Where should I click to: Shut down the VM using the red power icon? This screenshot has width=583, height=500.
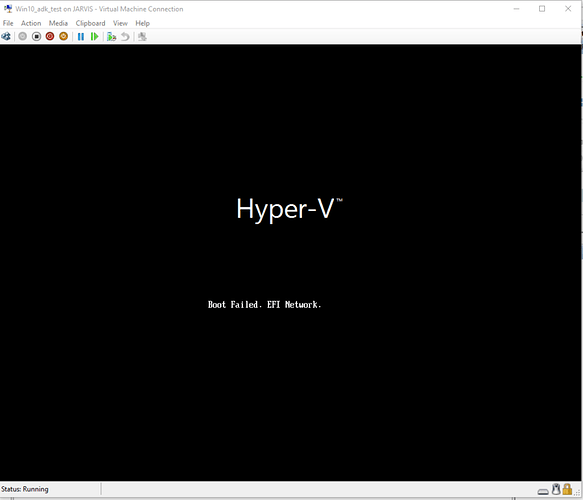tap(50, 36)
